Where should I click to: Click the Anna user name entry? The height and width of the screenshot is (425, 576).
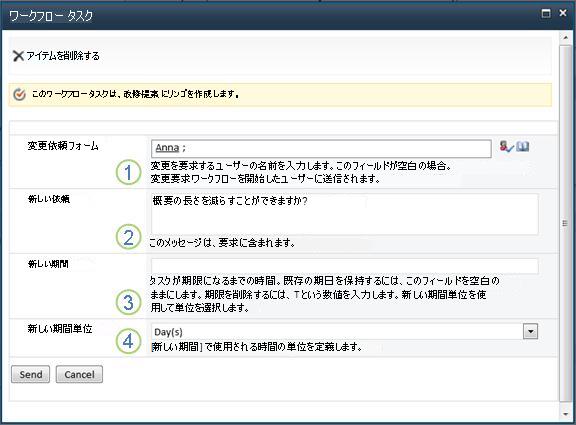point(167,148)
